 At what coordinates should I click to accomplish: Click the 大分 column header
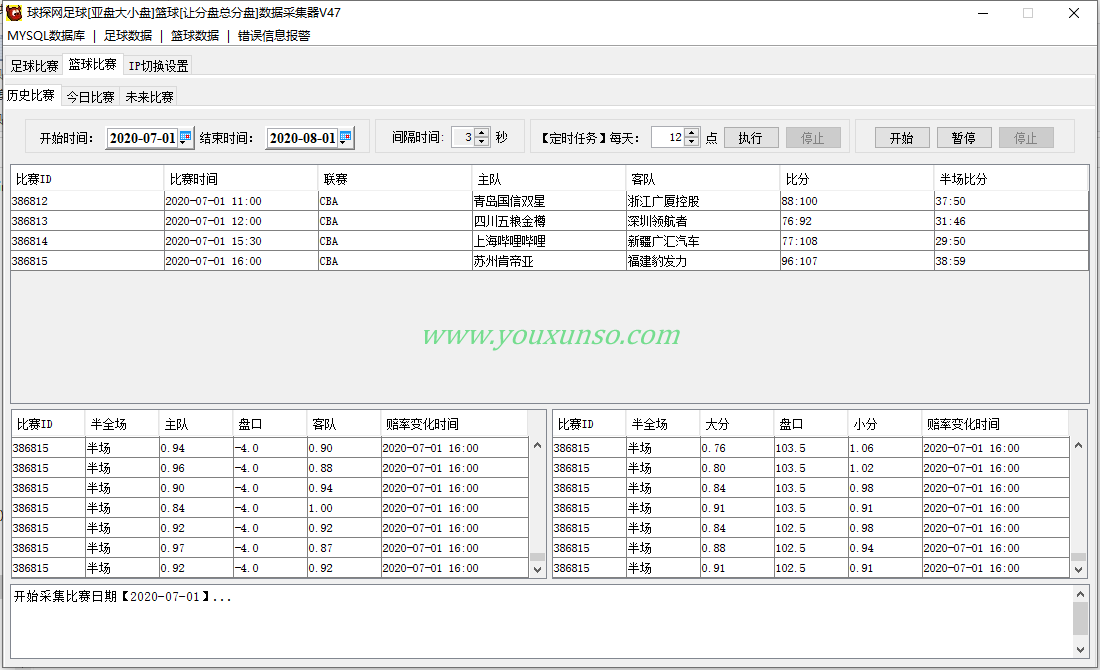click(737, 424)
